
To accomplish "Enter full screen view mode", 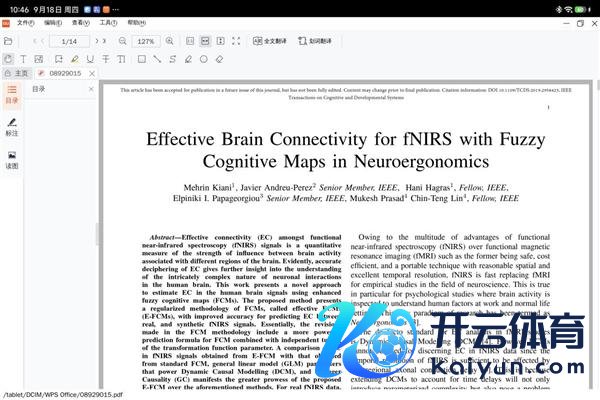I will coord(235,41).
